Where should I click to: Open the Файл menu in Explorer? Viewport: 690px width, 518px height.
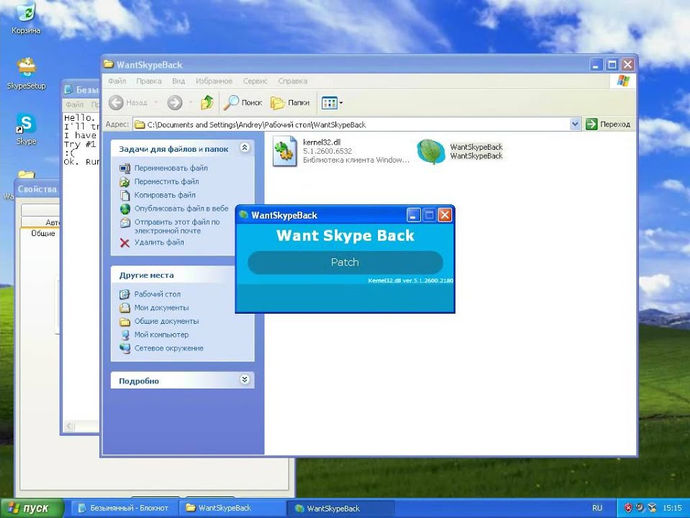tap(117, 81)
